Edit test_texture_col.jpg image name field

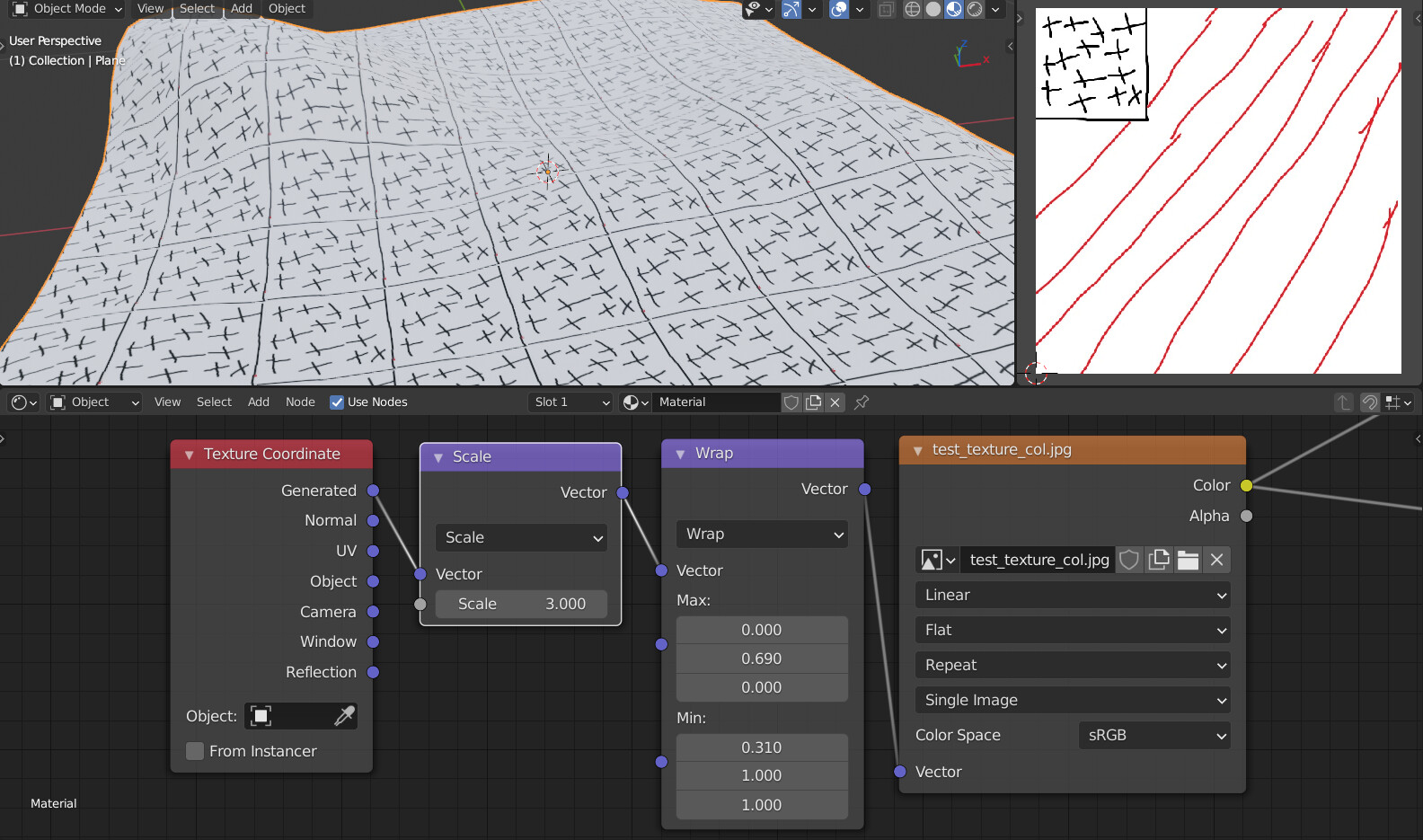(x=1039, y=560)
